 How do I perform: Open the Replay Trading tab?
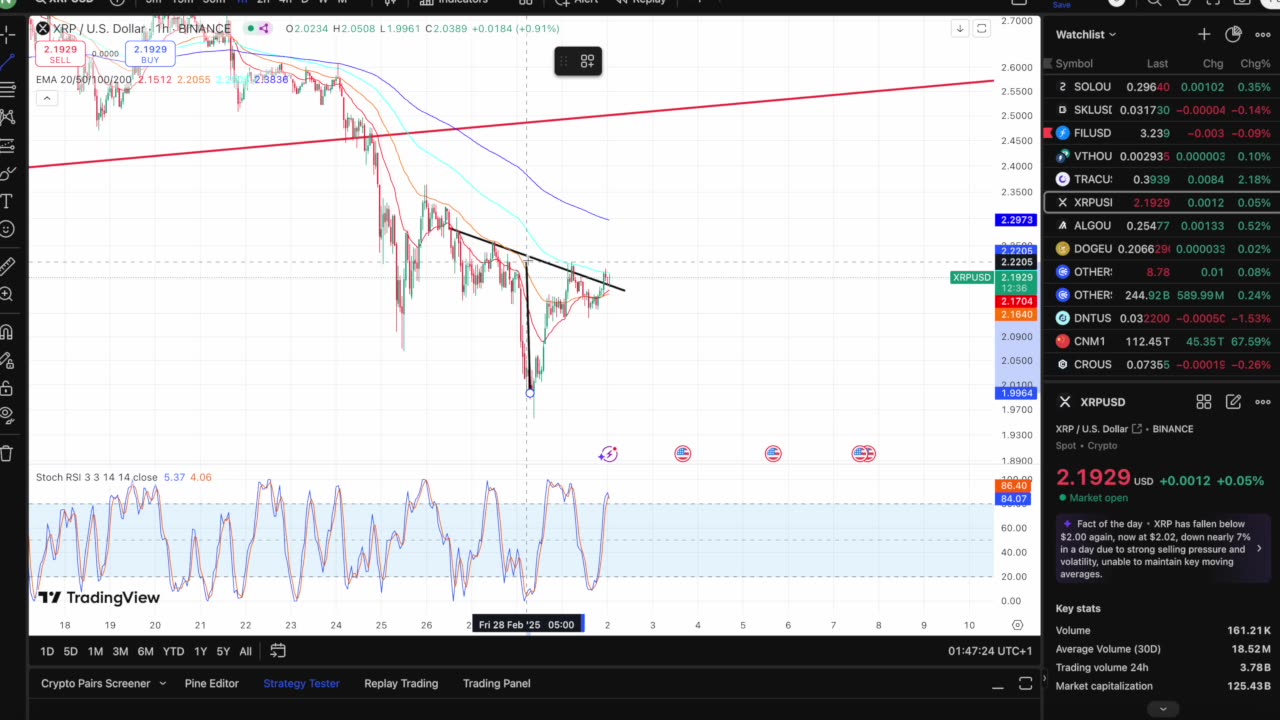point(401,684)
